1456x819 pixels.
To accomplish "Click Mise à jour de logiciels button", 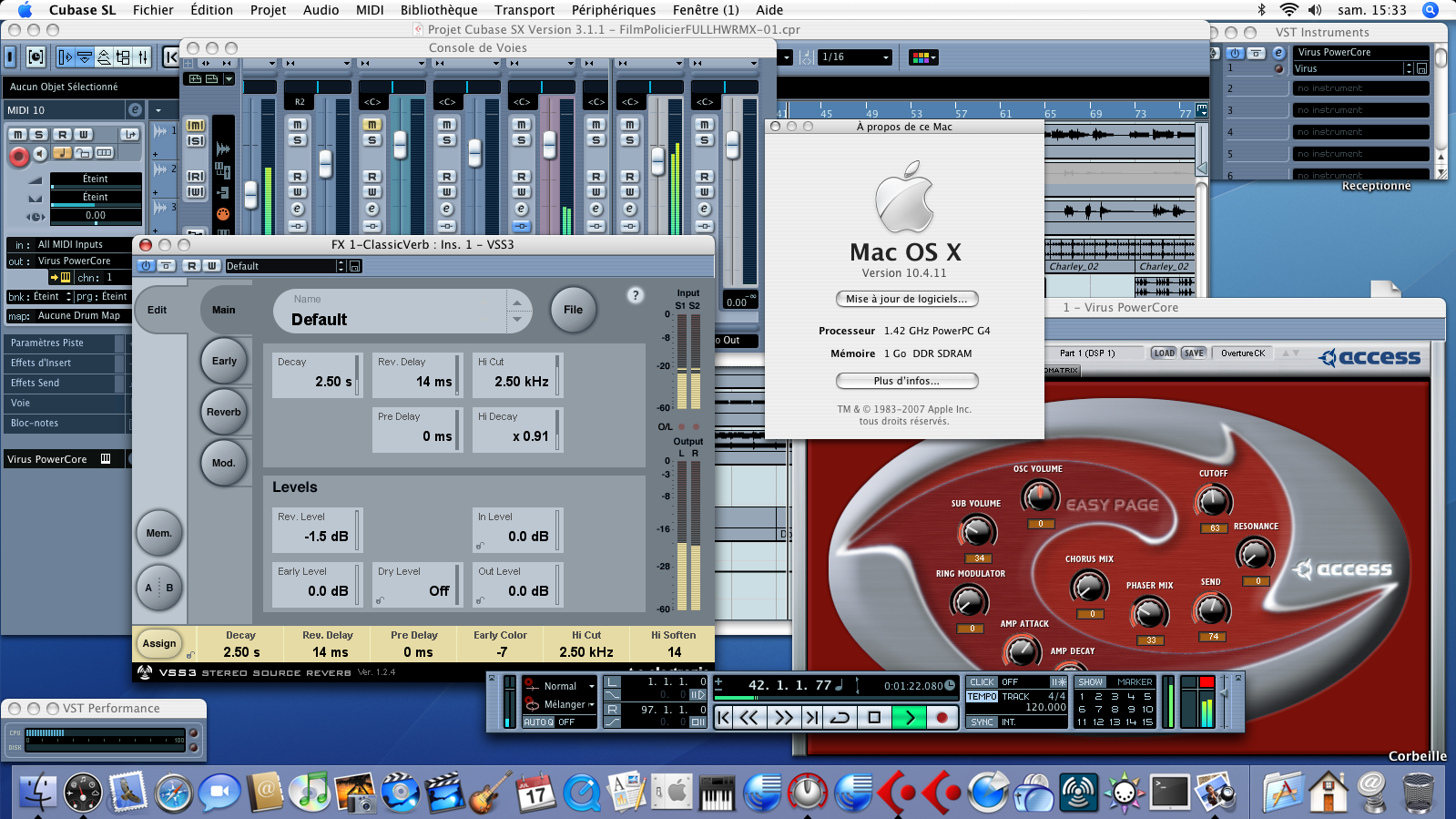I will (907, 299).
